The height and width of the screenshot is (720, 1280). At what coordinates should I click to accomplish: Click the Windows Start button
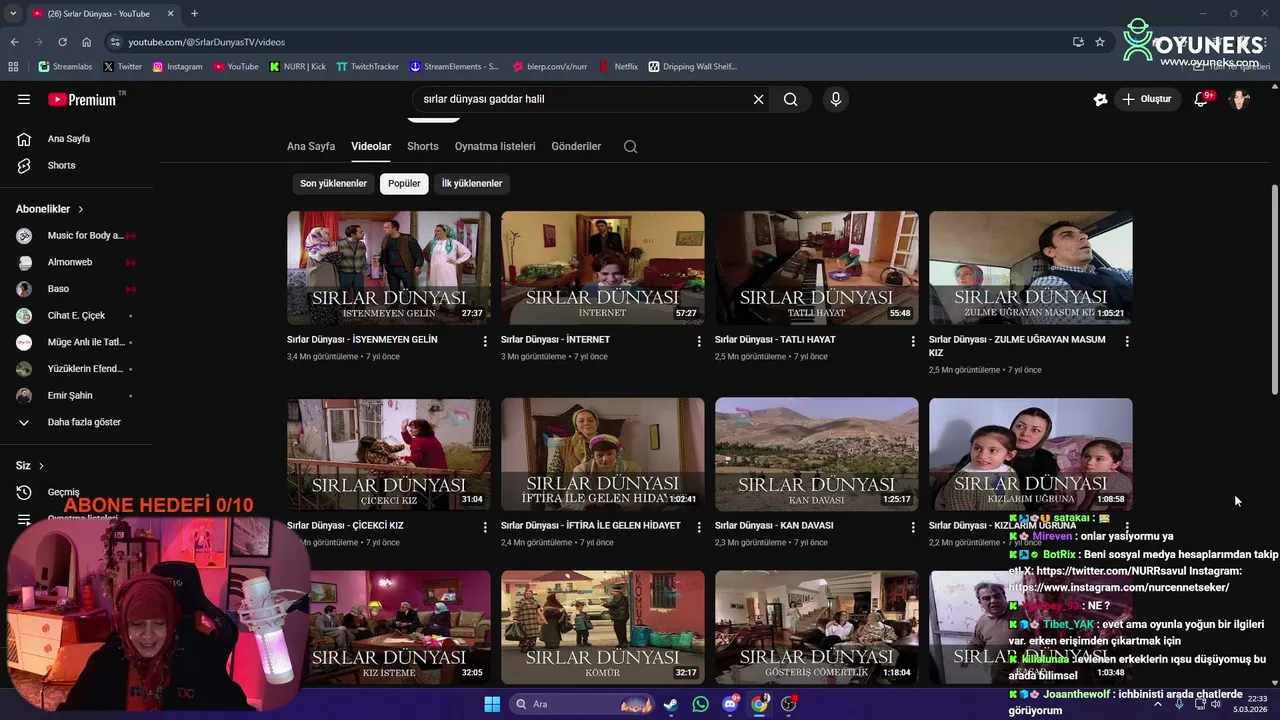492,704
